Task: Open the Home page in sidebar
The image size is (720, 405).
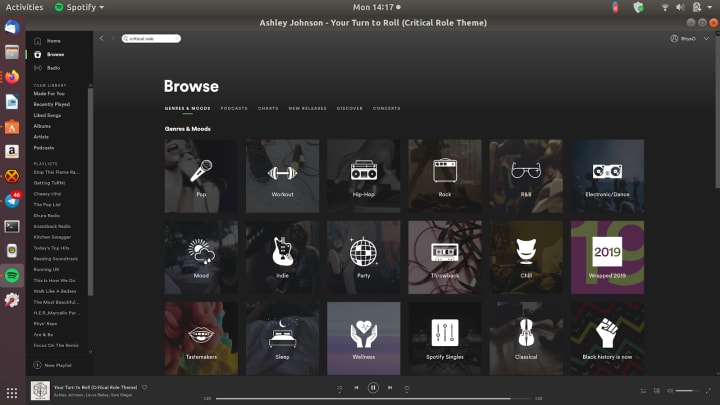Action: [53, 41]
